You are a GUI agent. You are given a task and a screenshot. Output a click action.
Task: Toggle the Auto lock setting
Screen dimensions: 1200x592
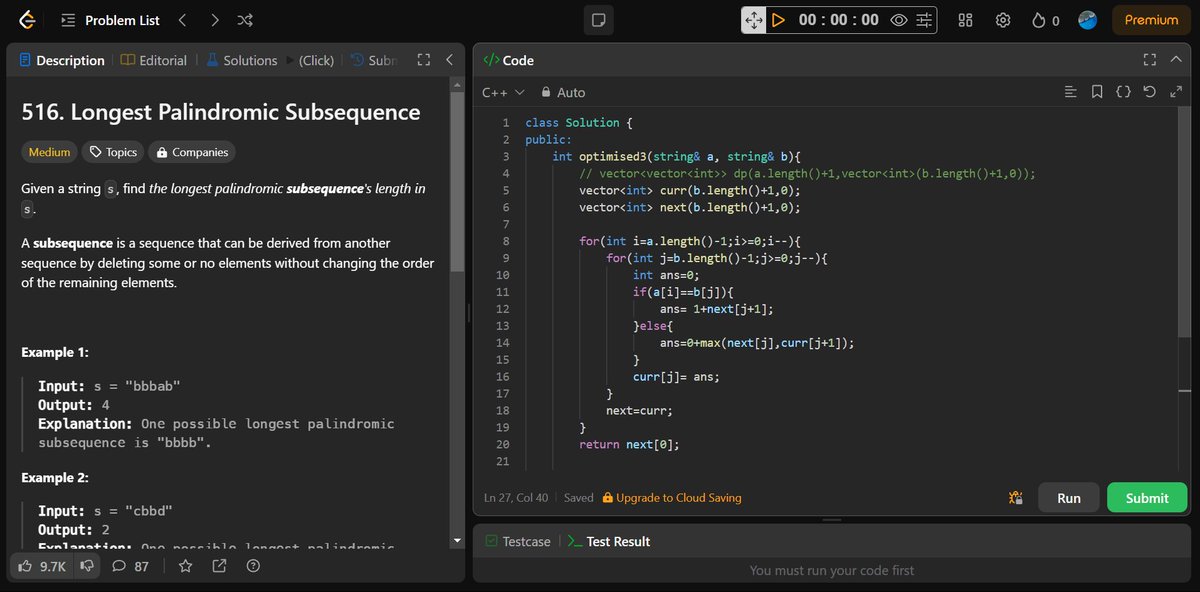[x=562, y=92]
